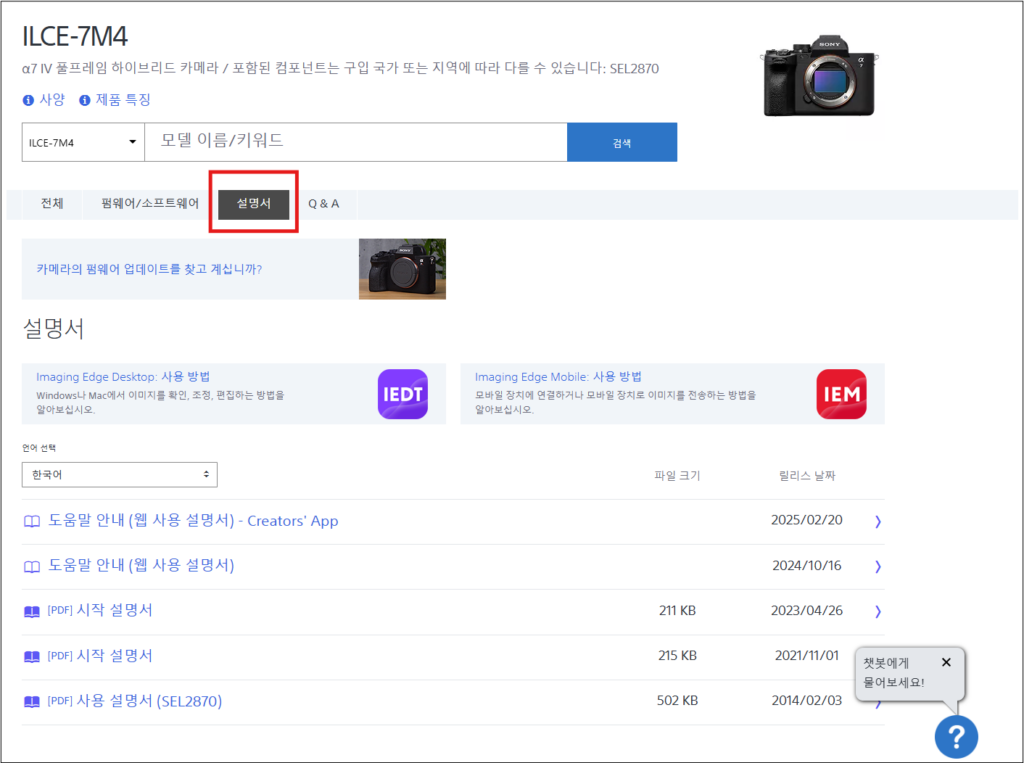This screenshot has height=763, width=1024.
Task: Click the info icon next to 제품 특징
Action: click(84, 100)
